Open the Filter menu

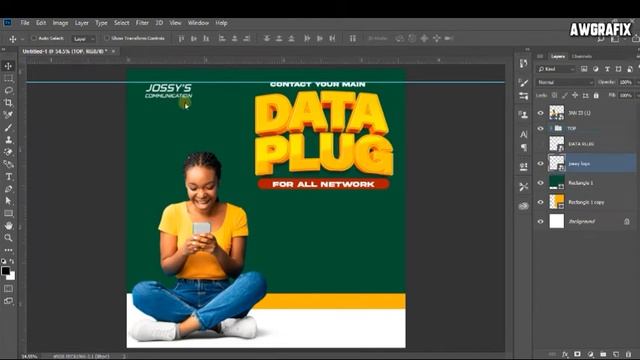click(x=142, y=23)
